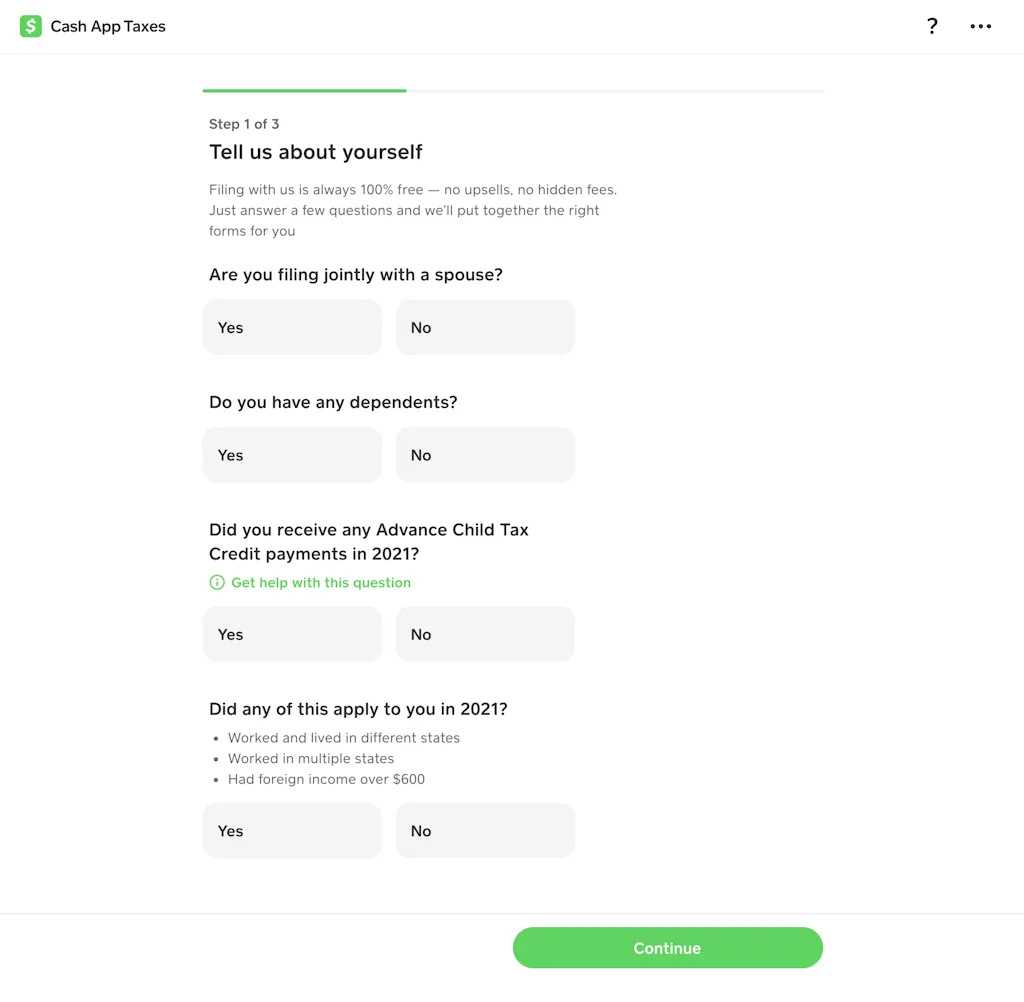The image size is (1024, 1002).
Task: Select Yes for filing jointly with a spouse
Action: 292,327
